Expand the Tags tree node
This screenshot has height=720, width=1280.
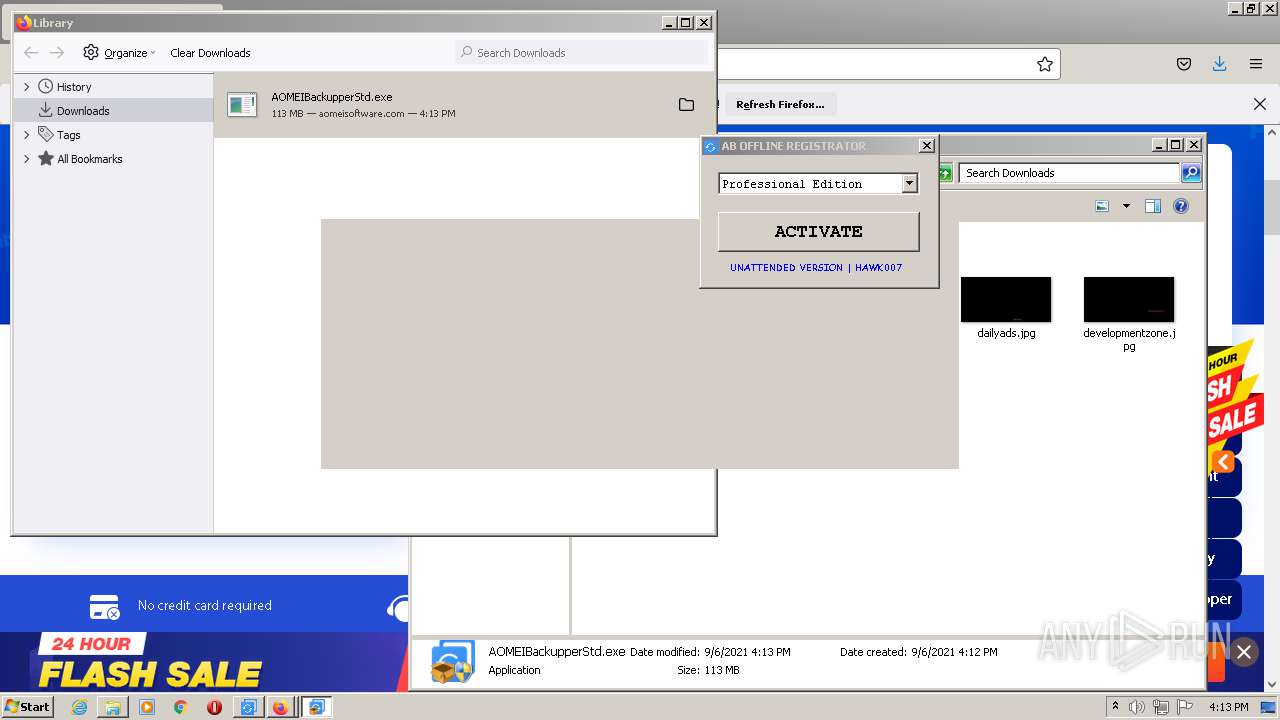point(27,135)
